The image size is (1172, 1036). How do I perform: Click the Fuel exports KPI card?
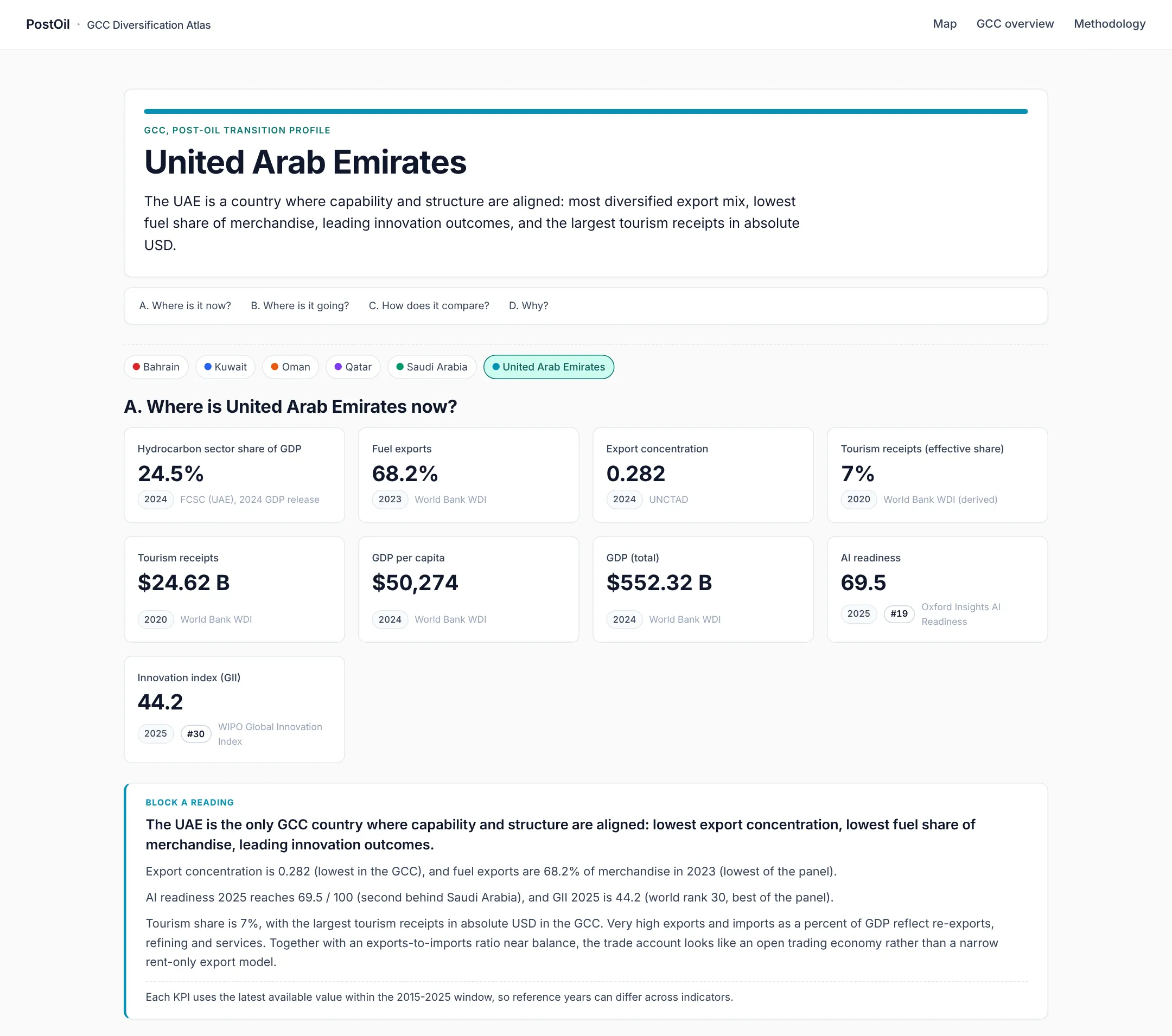coord(468,475)
